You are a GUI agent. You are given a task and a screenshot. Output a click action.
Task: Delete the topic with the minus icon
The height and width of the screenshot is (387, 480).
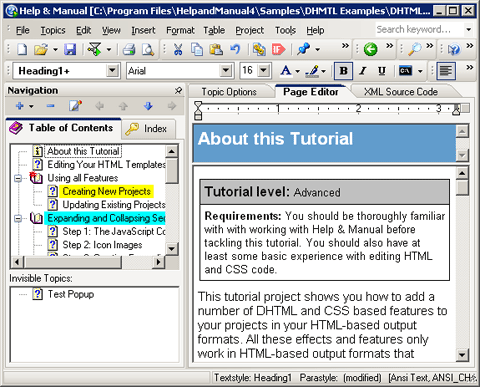coord(51,106)
